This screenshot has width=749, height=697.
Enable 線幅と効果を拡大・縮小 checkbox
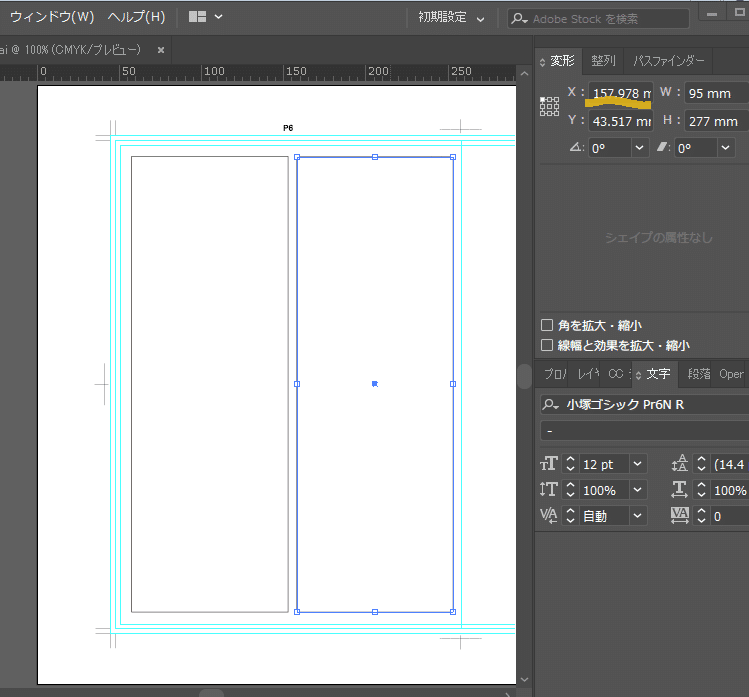547,345
